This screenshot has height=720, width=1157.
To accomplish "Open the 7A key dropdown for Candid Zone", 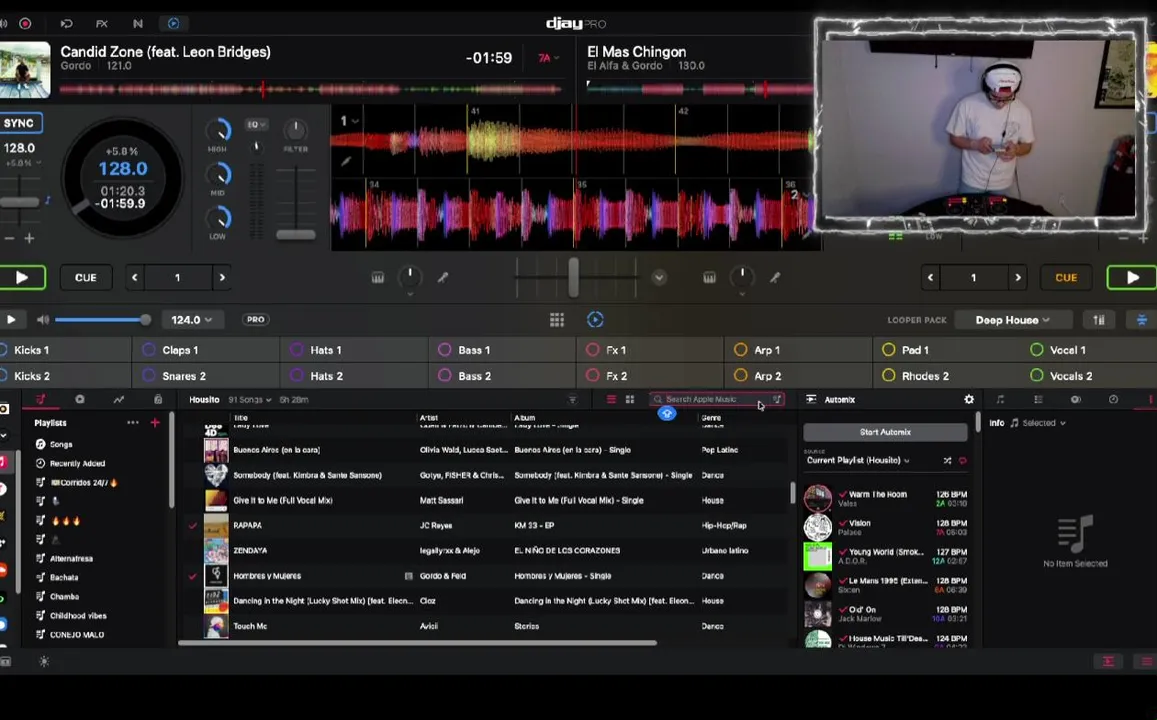I will coord(548,58).
